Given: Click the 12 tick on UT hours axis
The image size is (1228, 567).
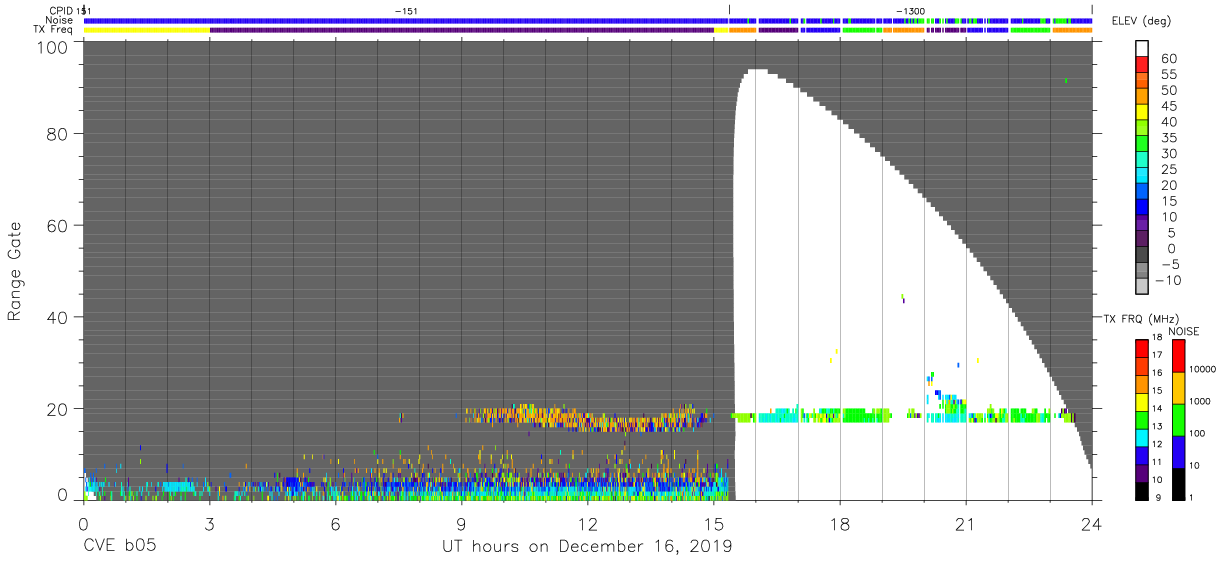Looking at the screenshot, I should (x=587, y=524).
